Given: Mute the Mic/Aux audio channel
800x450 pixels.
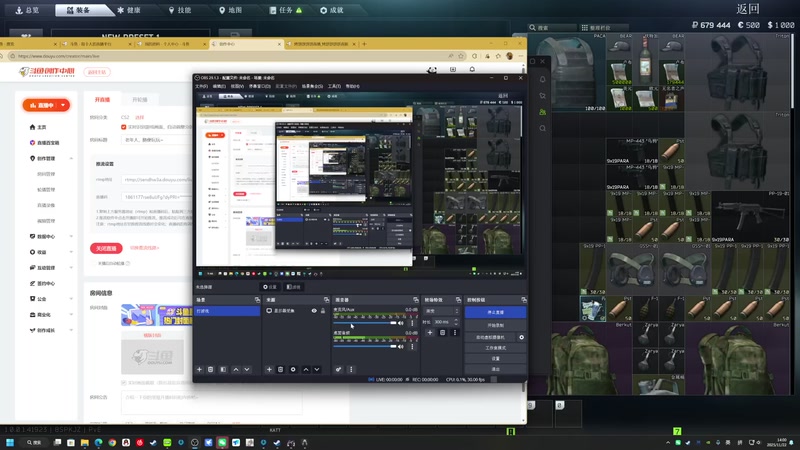Looking at the screenshot, I should tap(401, 323).
